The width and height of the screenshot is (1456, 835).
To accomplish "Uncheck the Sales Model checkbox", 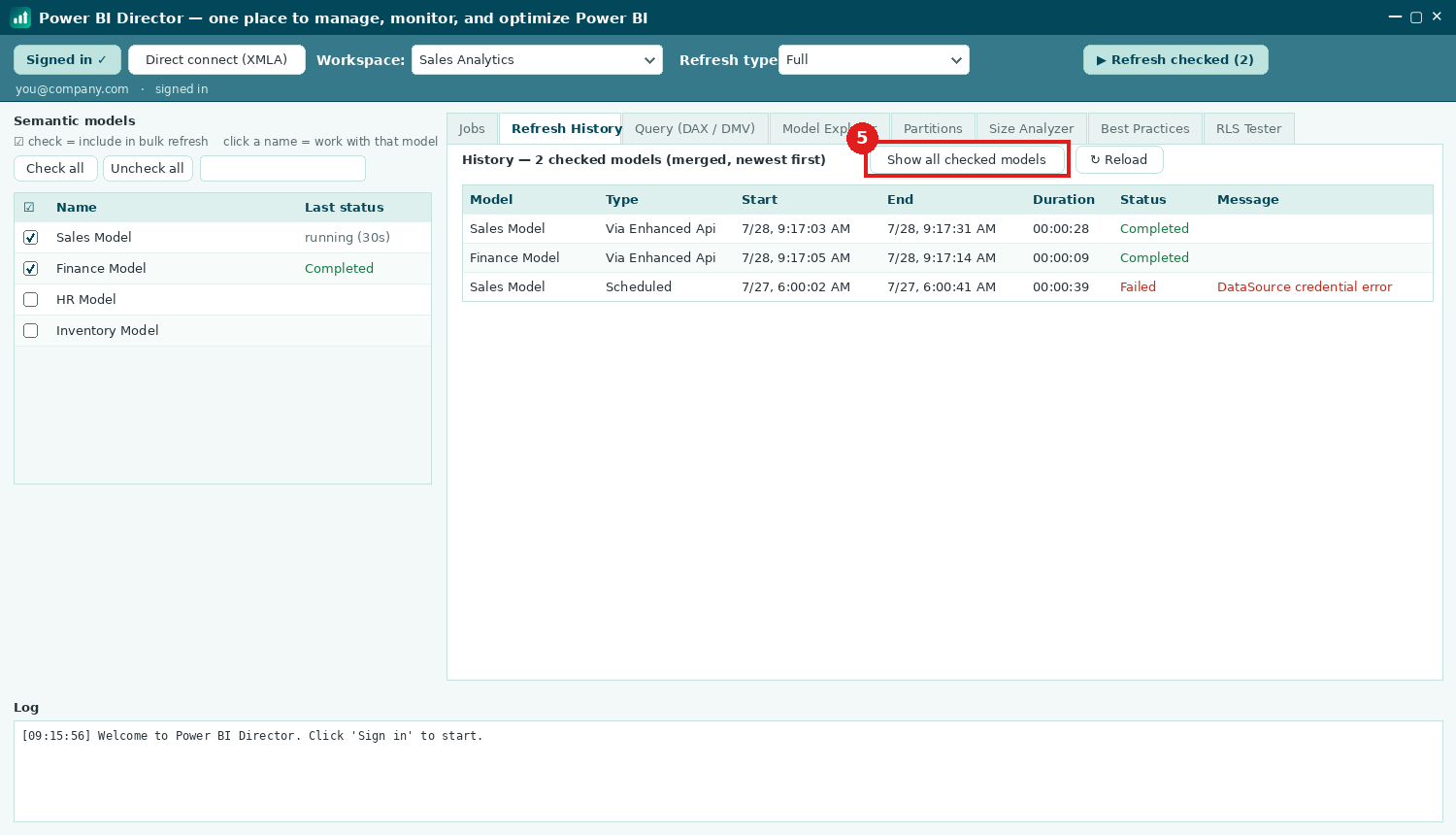I will [x=30, y=237].
